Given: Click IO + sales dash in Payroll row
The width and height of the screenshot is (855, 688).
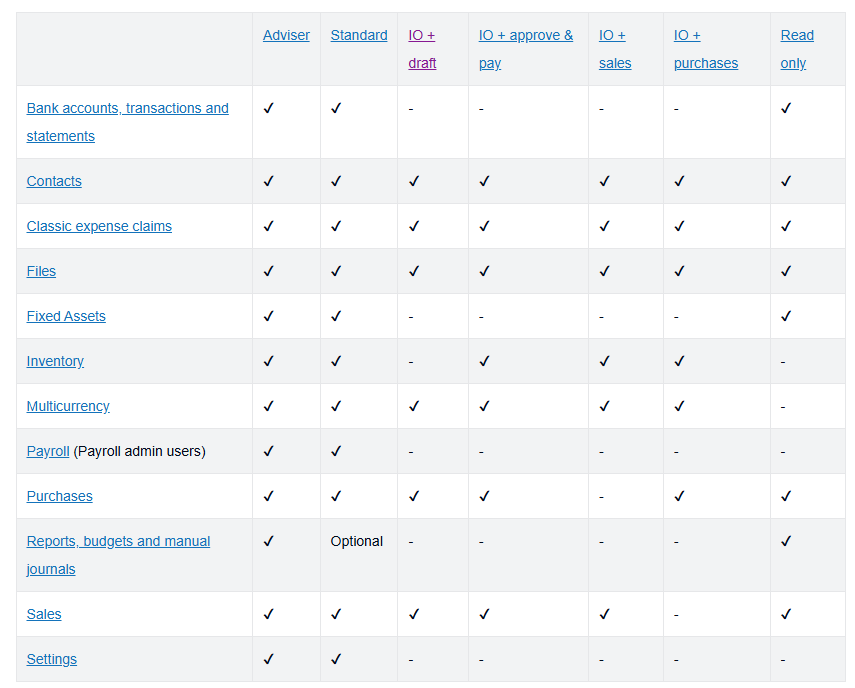Looking at the screenshot, I should pos(601,452).
